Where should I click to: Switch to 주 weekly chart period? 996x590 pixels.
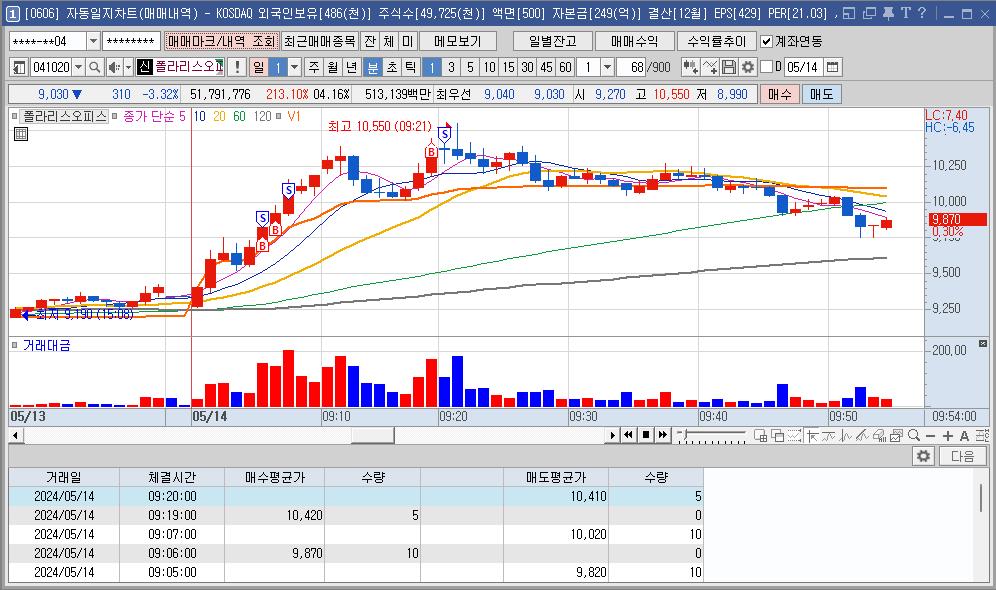click(x=314, y=67)
